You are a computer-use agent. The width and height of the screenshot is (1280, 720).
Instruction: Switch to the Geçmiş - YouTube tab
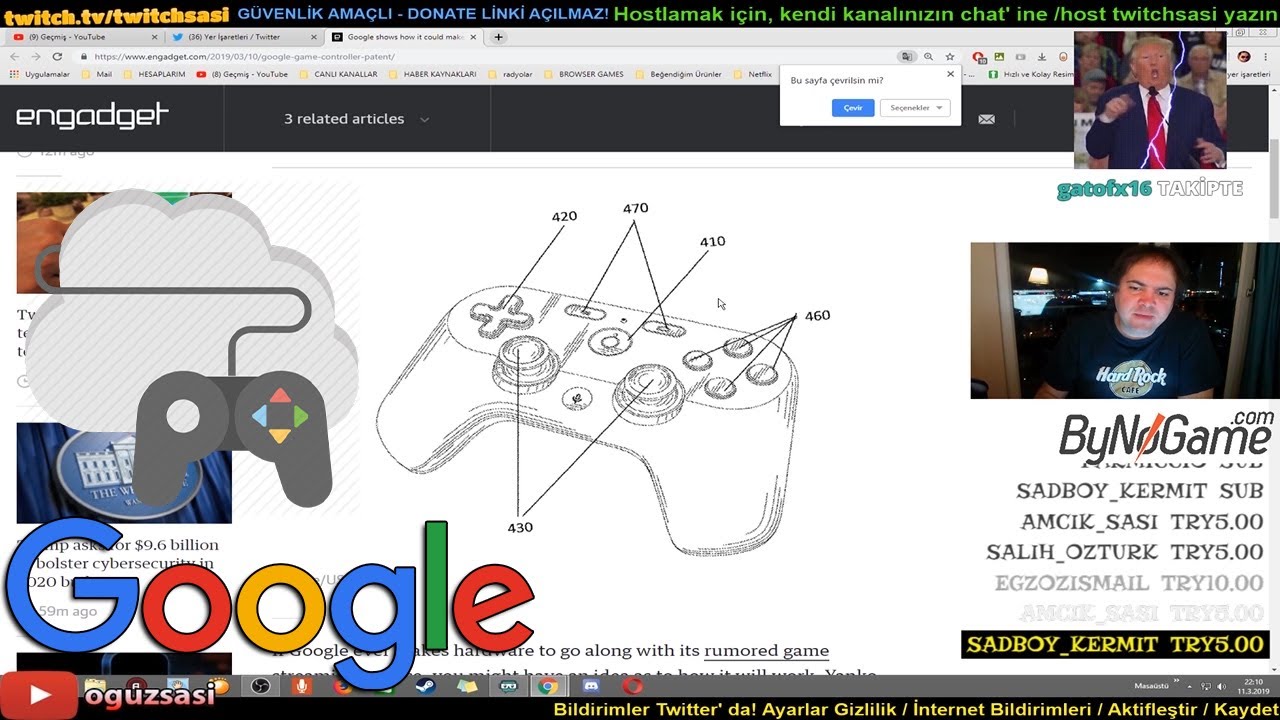coord(82,37)
